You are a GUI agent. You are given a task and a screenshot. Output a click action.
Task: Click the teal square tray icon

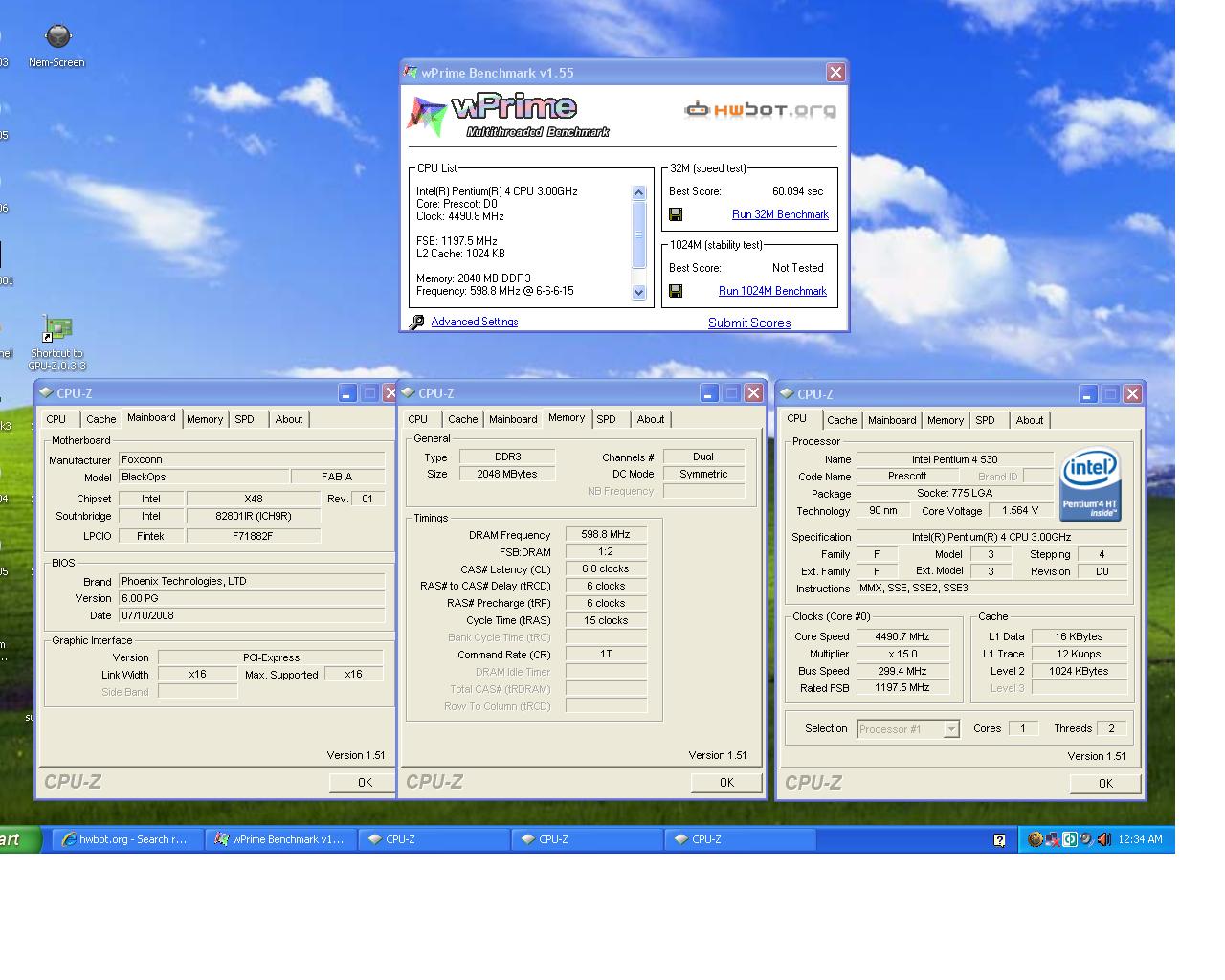[1070, 839]
